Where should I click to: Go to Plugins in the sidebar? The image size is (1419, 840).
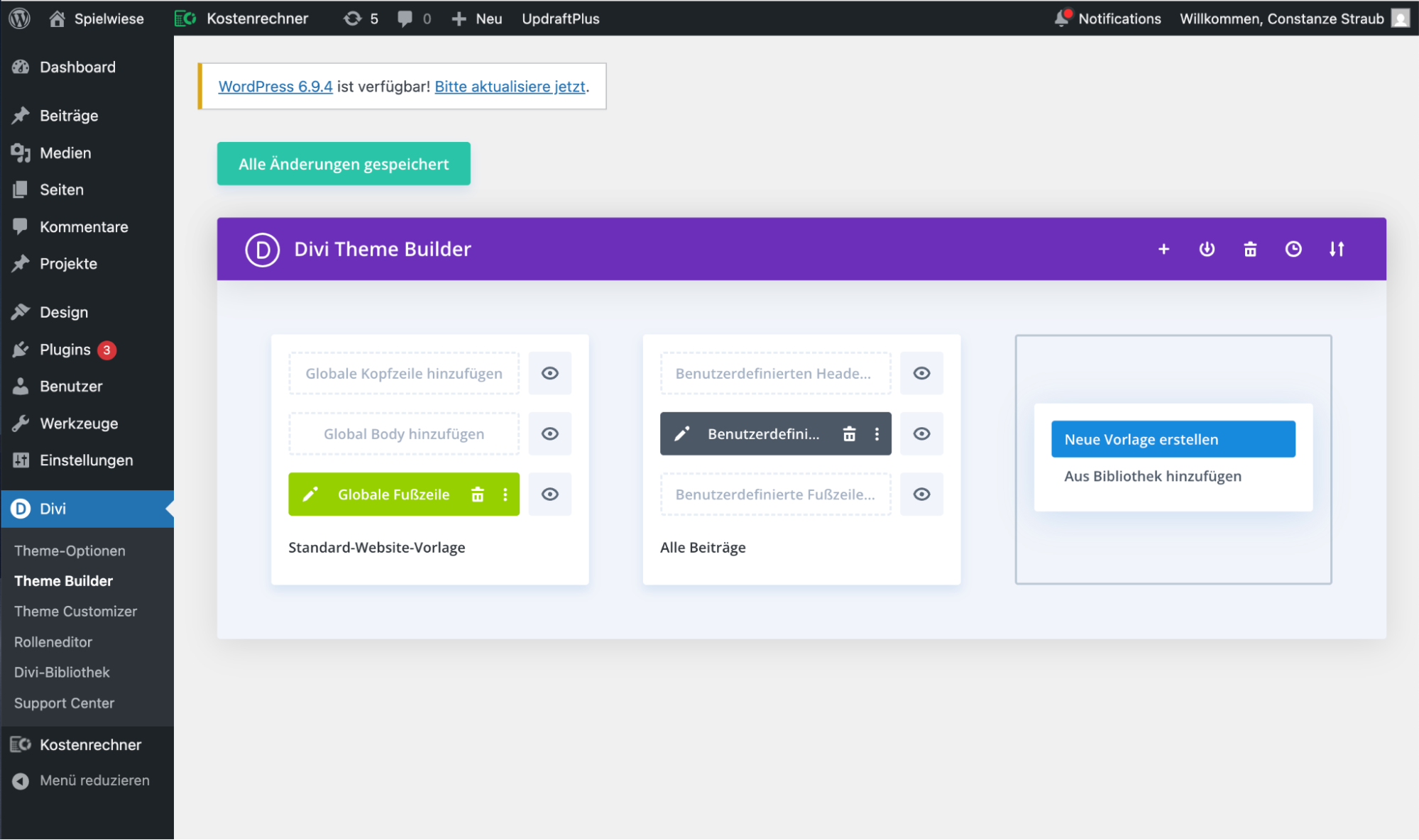(x=65, y=350)
